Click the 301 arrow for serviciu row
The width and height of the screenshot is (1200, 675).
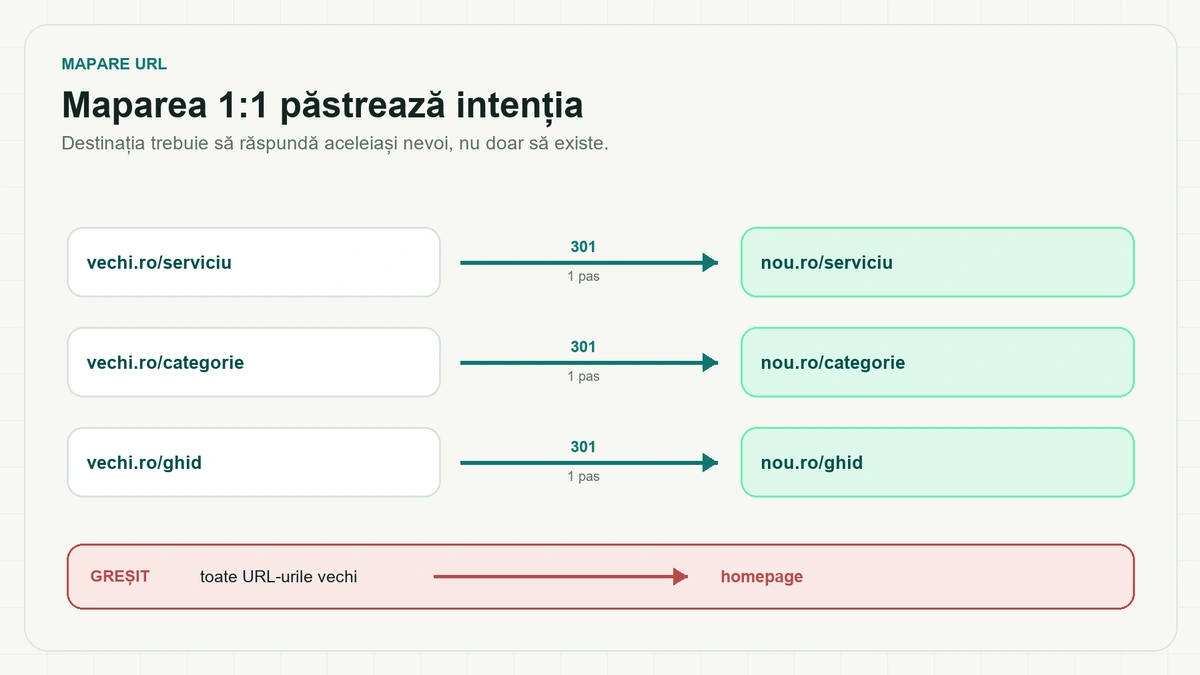point(589,263)
